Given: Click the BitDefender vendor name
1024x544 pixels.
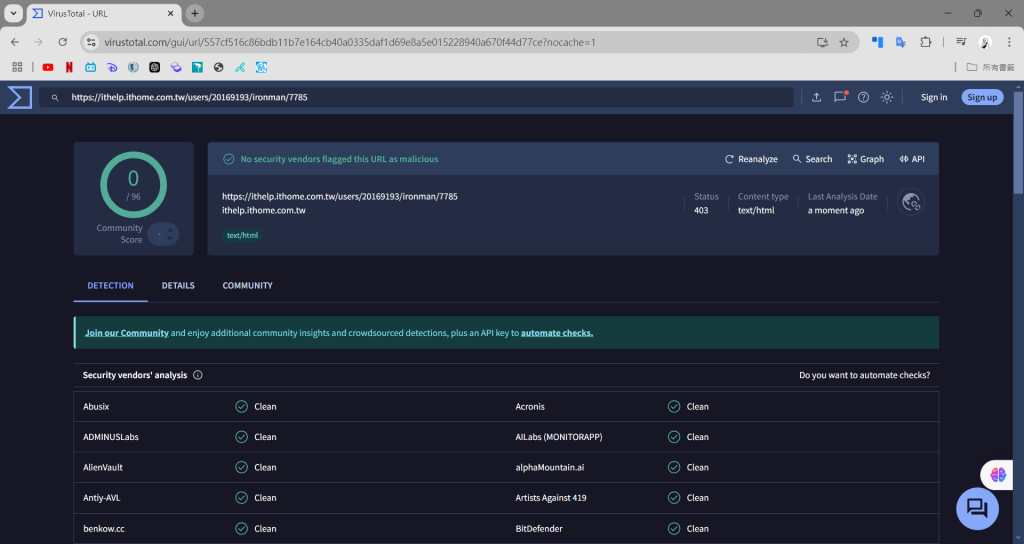Looking at the screenshot, I should click(x=539, y=528).
